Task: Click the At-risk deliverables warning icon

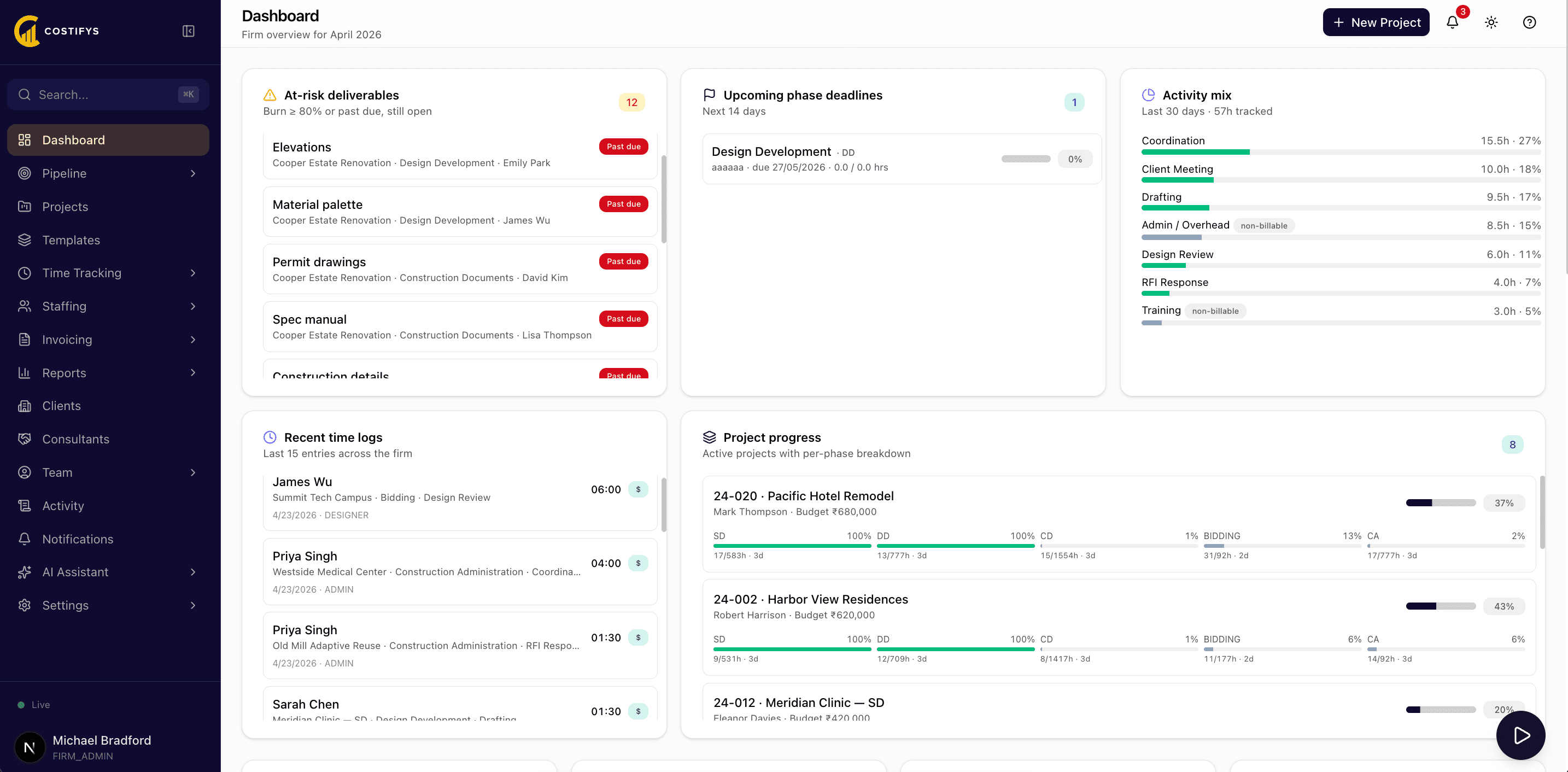Action: click(x=270, y=95)
